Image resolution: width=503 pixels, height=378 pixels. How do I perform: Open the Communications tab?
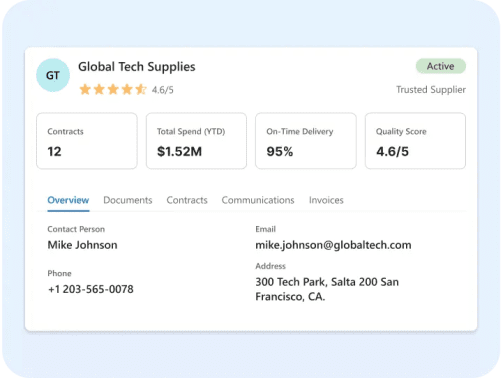point(258,200)
